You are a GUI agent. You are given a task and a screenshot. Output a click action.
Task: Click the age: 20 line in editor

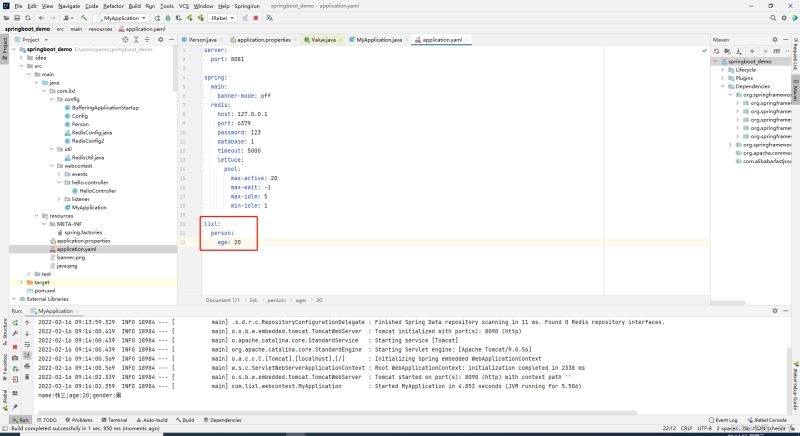pos(229,241)
